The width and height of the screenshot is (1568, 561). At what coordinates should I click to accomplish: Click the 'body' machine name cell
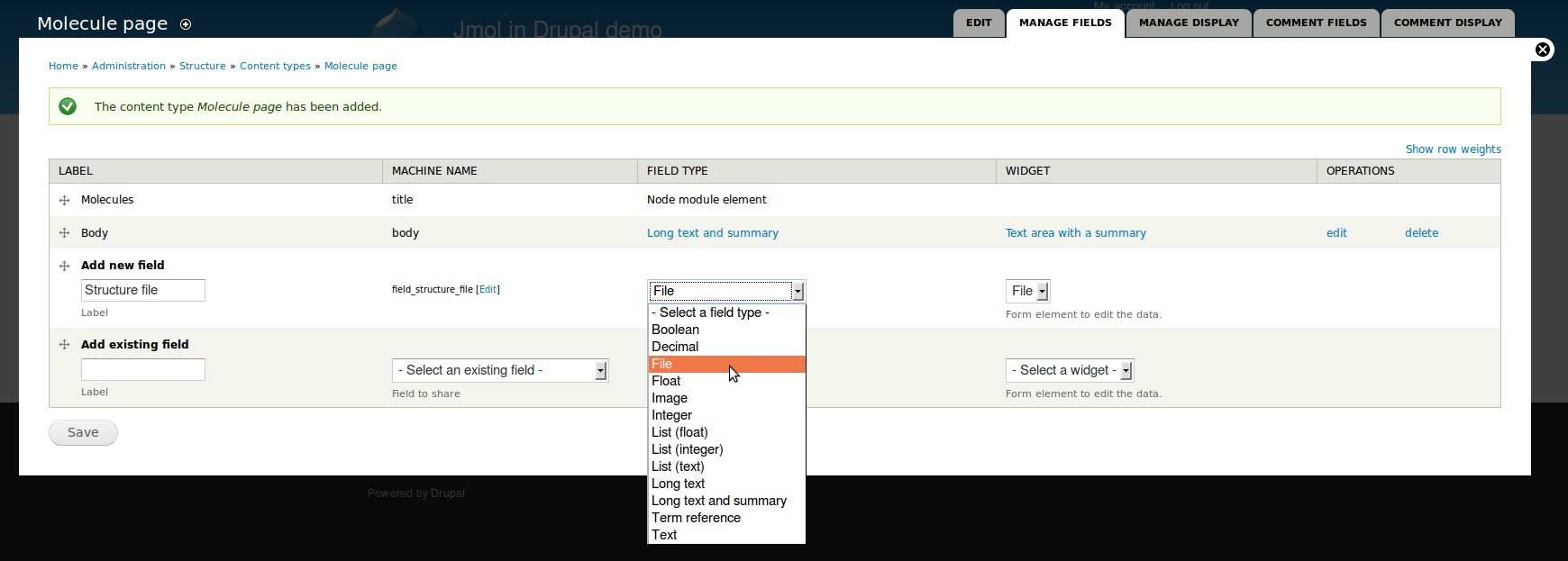406,233
